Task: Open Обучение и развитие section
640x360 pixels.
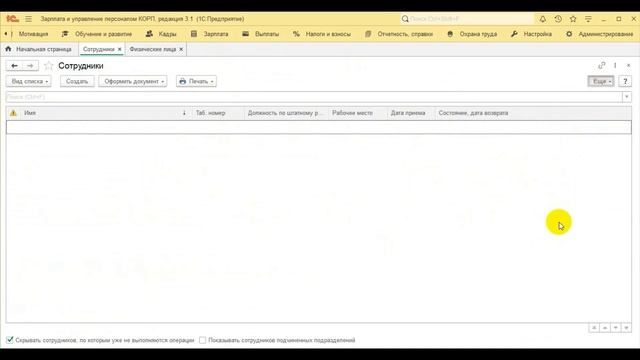Action: point(97,34)
